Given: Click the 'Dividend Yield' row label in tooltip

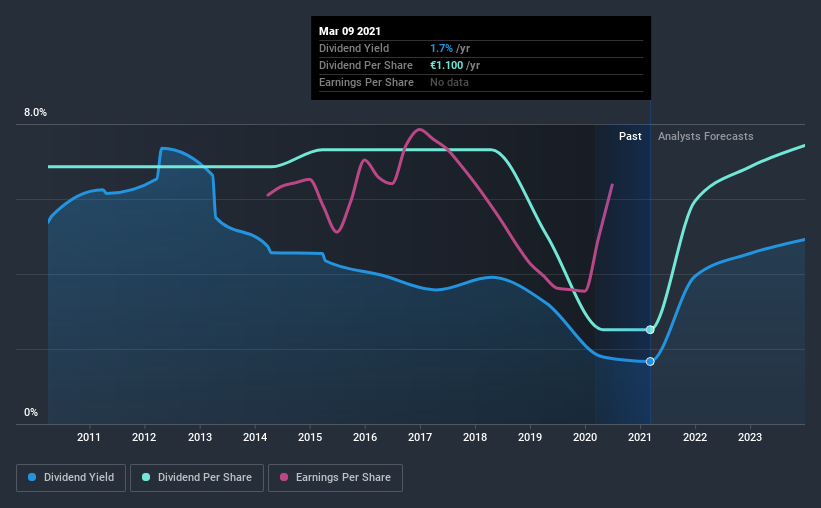Looking at the screenshot, I should [354, 48].
